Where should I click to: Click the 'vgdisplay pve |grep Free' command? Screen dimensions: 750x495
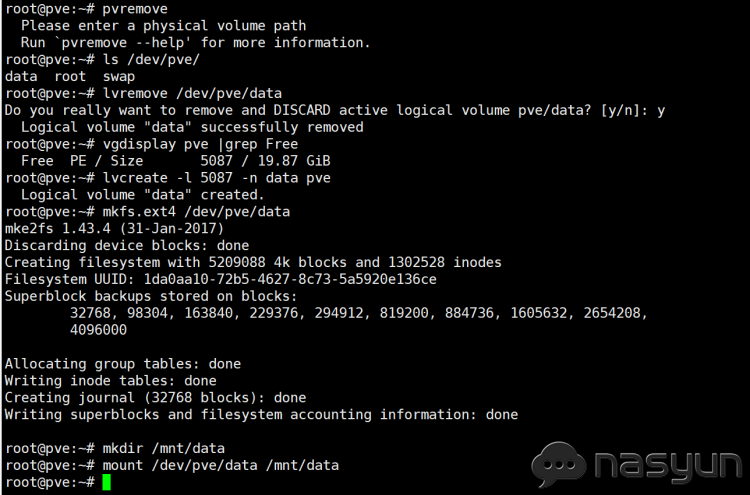tap(200, 144)
